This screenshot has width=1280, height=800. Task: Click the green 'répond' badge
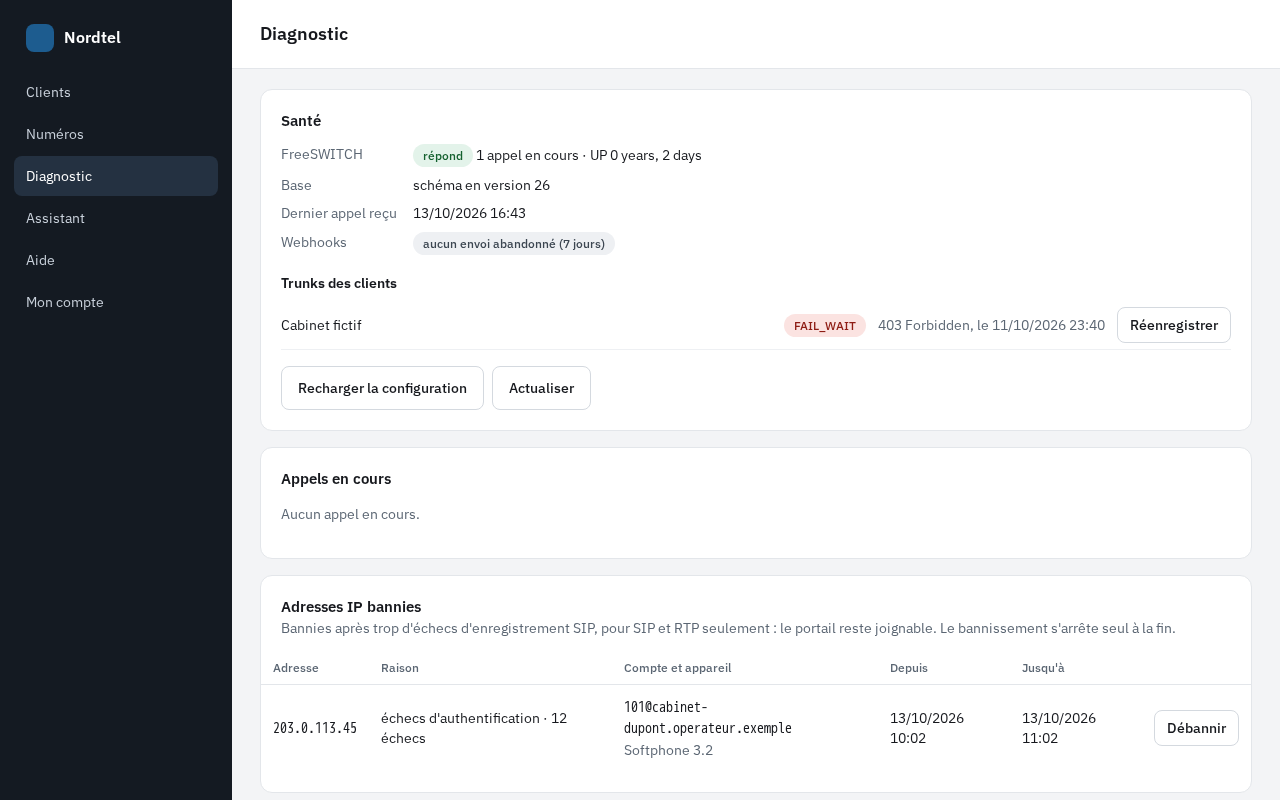coord(443,156)
